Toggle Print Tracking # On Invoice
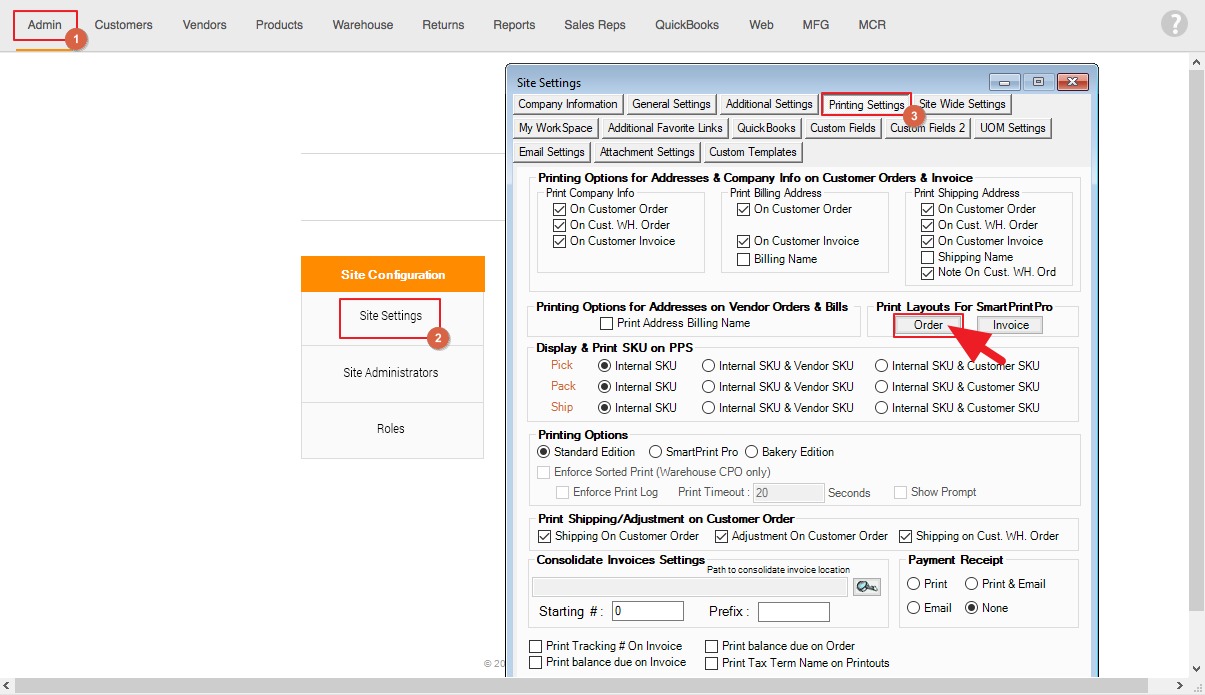This screenshot has height=695, width=1205. [x=537, y=647]
